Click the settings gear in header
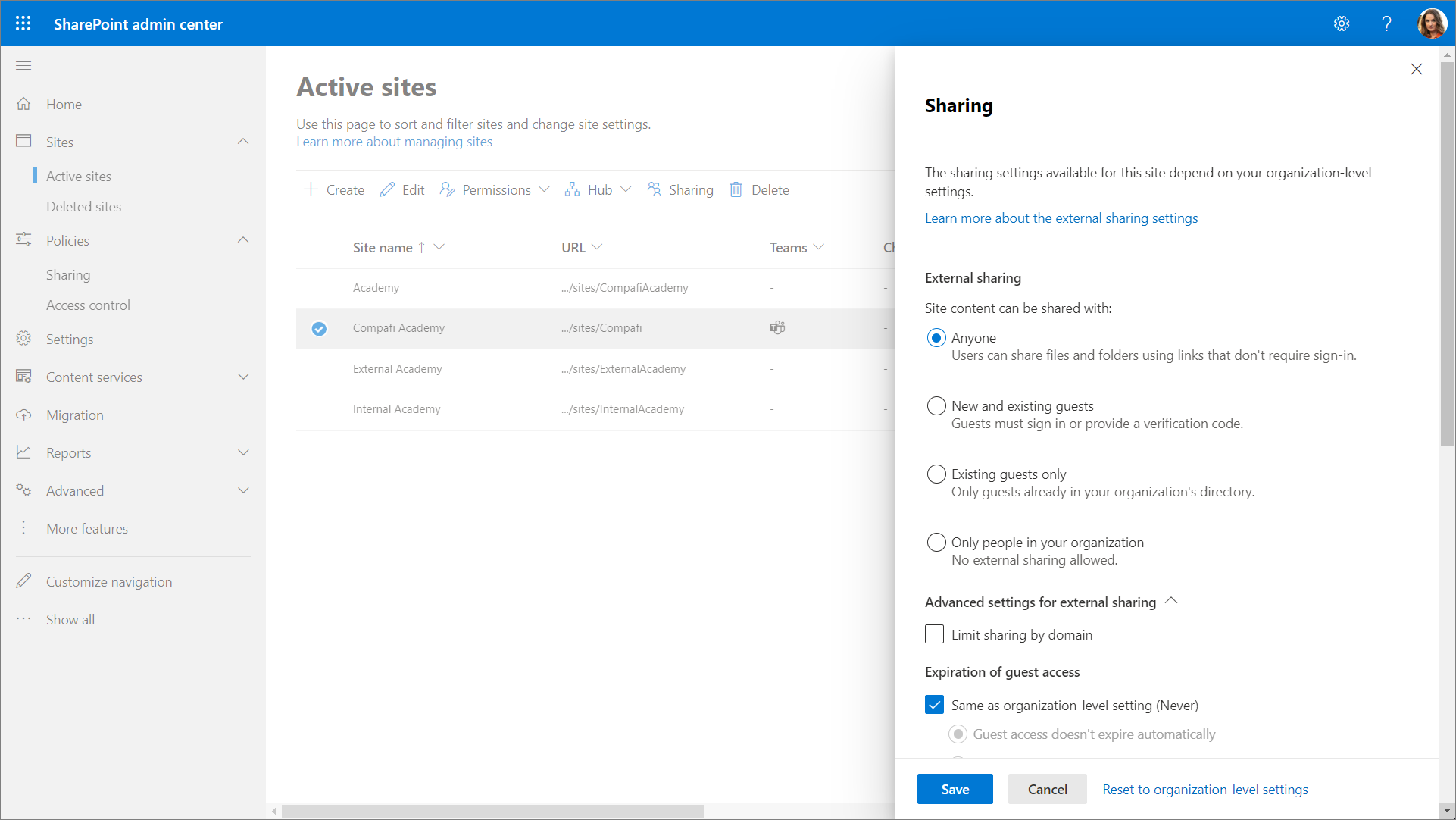Screen dimensions: 1456x820 click(x=1342, y=23)
